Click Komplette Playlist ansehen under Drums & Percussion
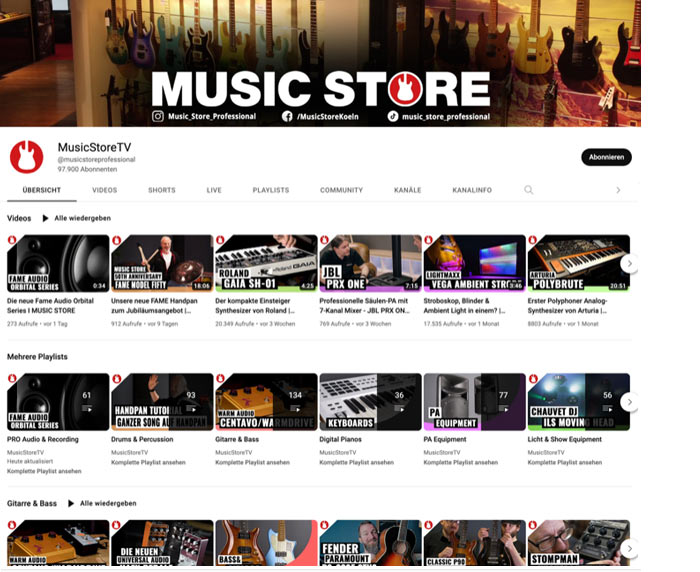Viewport: 700px width, 572px height. pos(148,462)
